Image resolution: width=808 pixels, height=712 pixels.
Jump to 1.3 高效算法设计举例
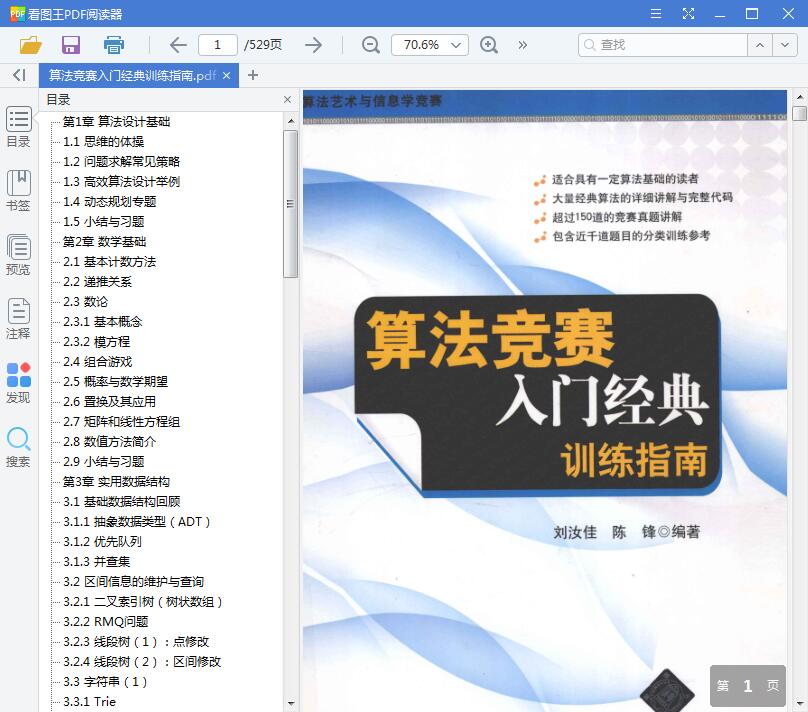pos(122,182)
